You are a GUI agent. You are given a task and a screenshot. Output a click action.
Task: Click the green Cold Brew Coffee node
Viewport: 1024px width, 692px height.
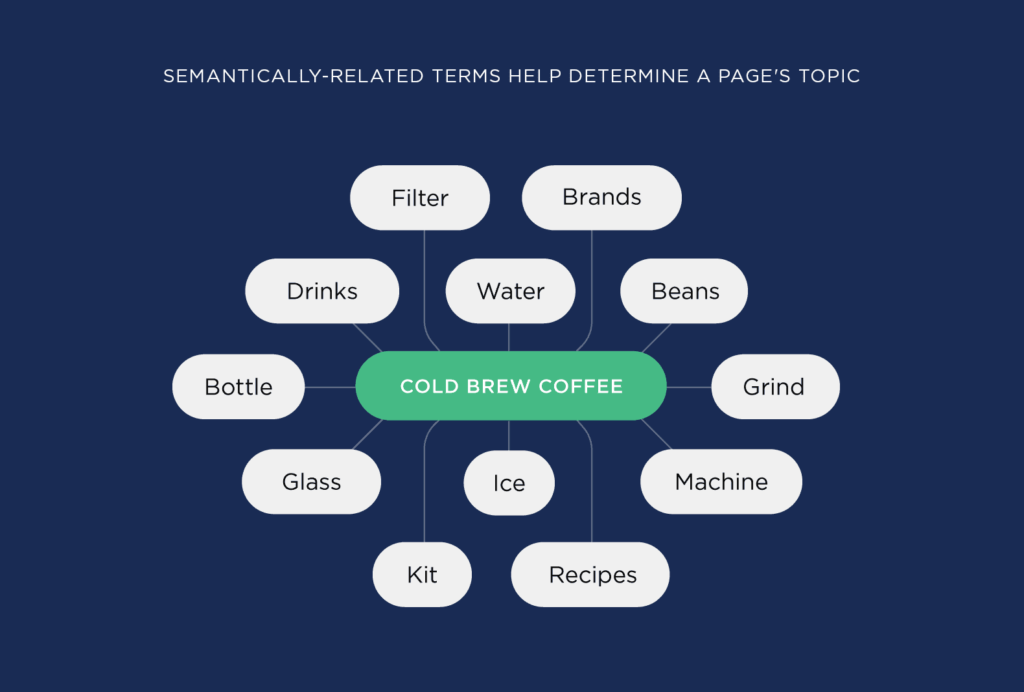pyautogui.click(x=511, y=386)
